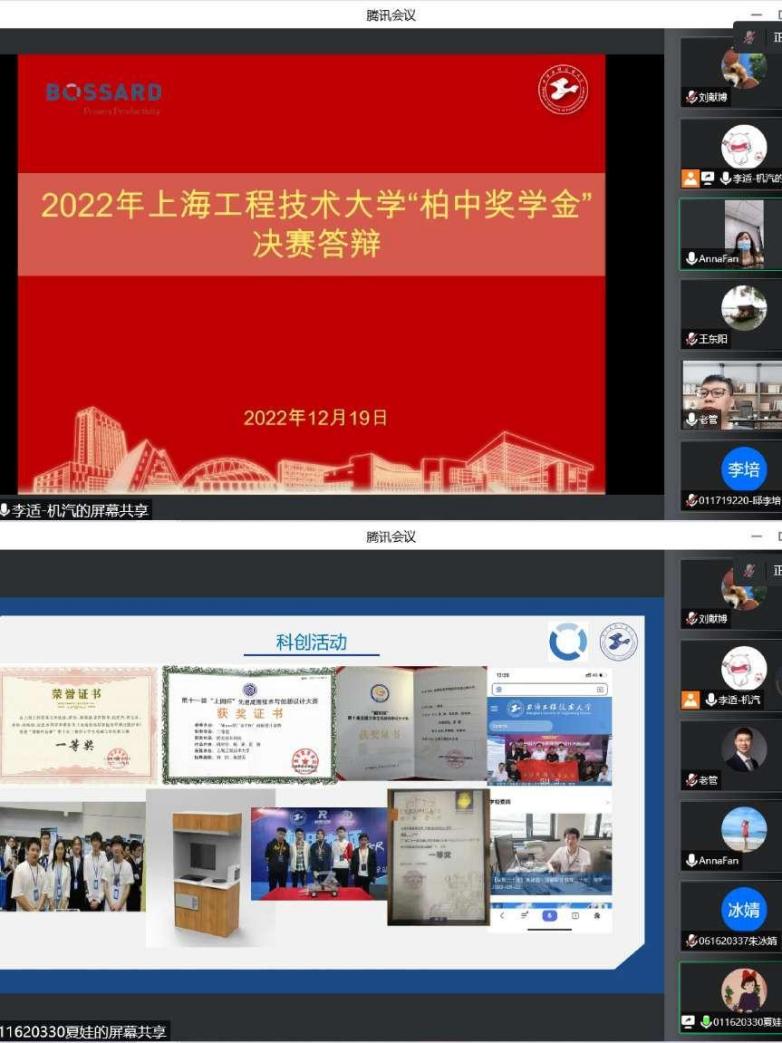Click the 011620330夏娃的屏幕共享 label
782x1043 pixels.
[x=84, y=1031]
